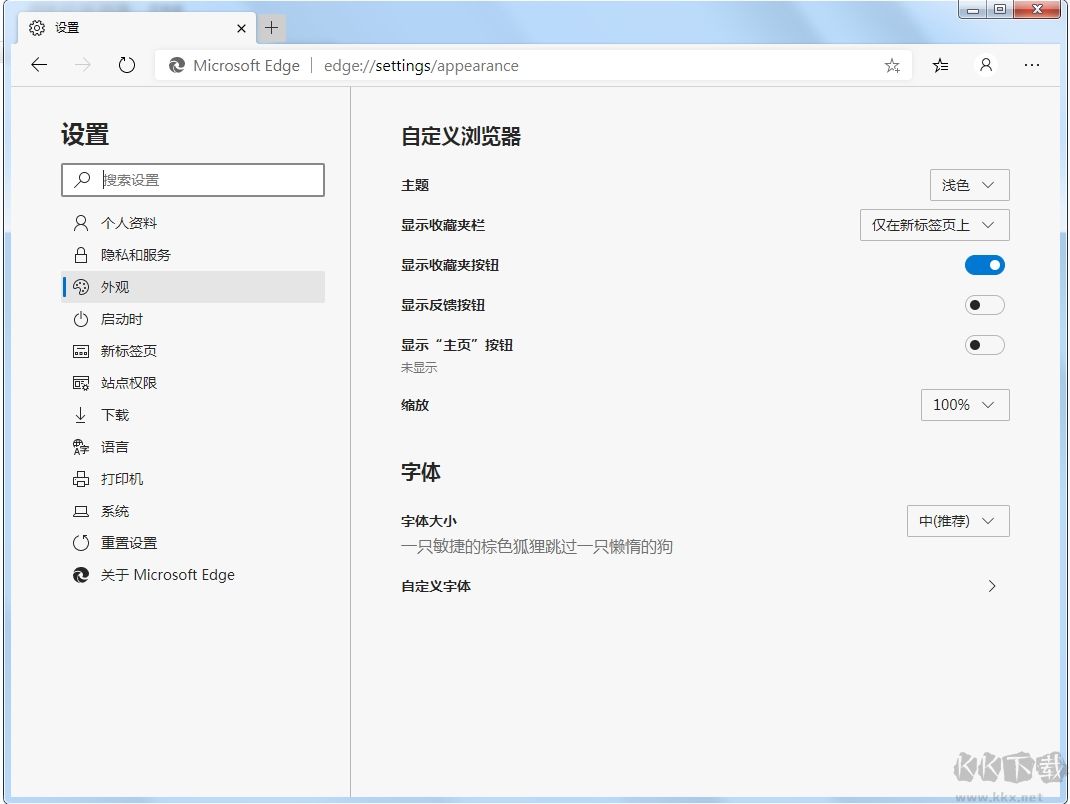
Task: Disable the 显示收藏夹按钮 toggle
Action: pos(984,265)
